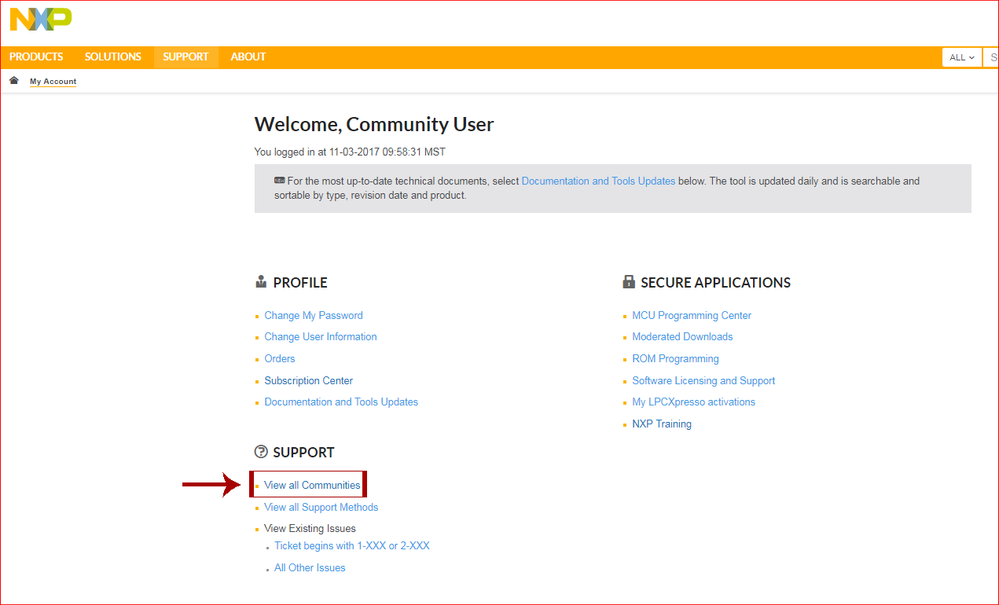Screen dimensions: 999x605
Task: Click the SUPPORT question mark icon
Action: pyautogui.click(x=261, y=452)
